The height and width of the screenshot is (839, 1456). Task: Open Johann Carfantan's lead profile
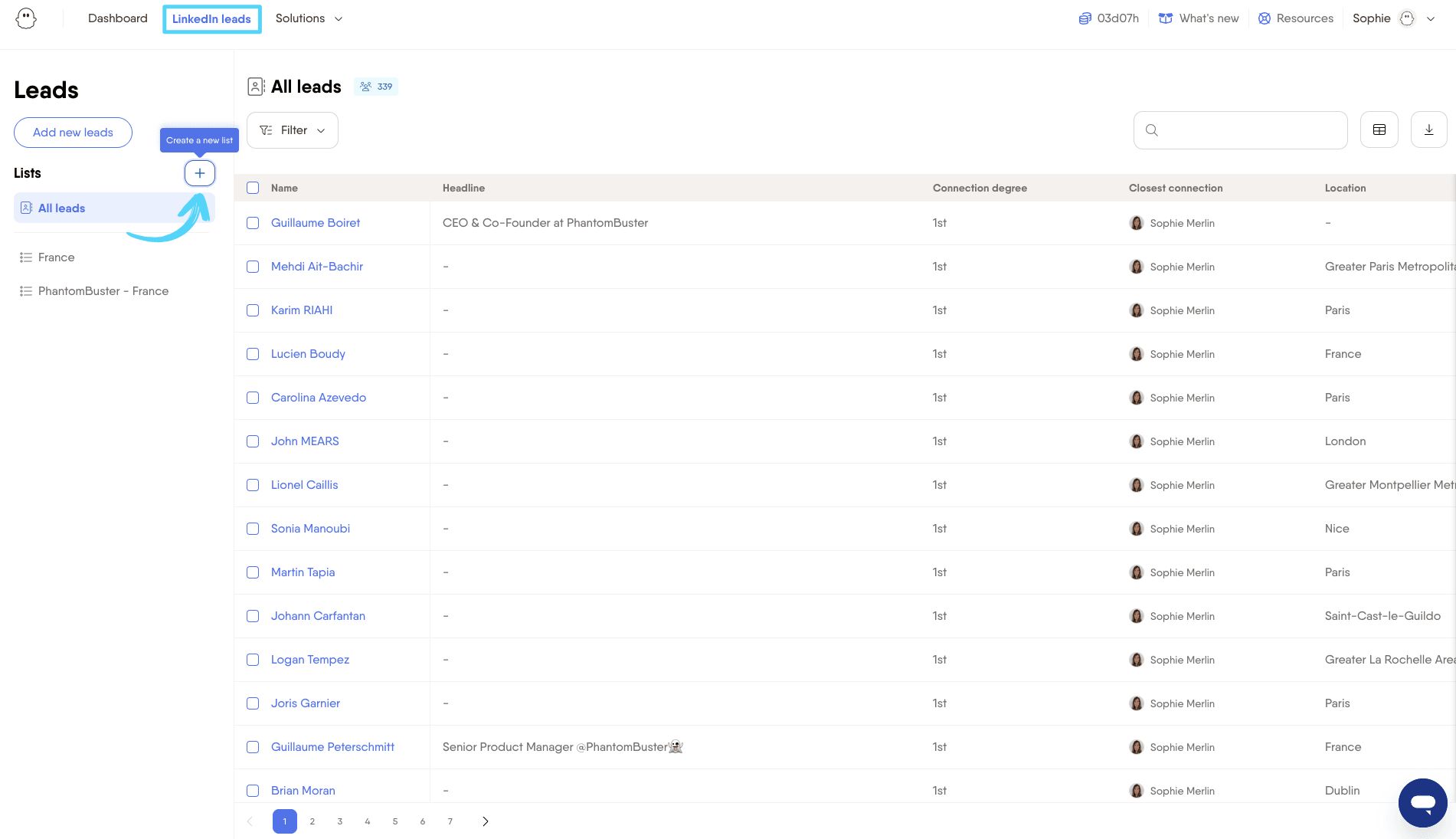[318, 616]
